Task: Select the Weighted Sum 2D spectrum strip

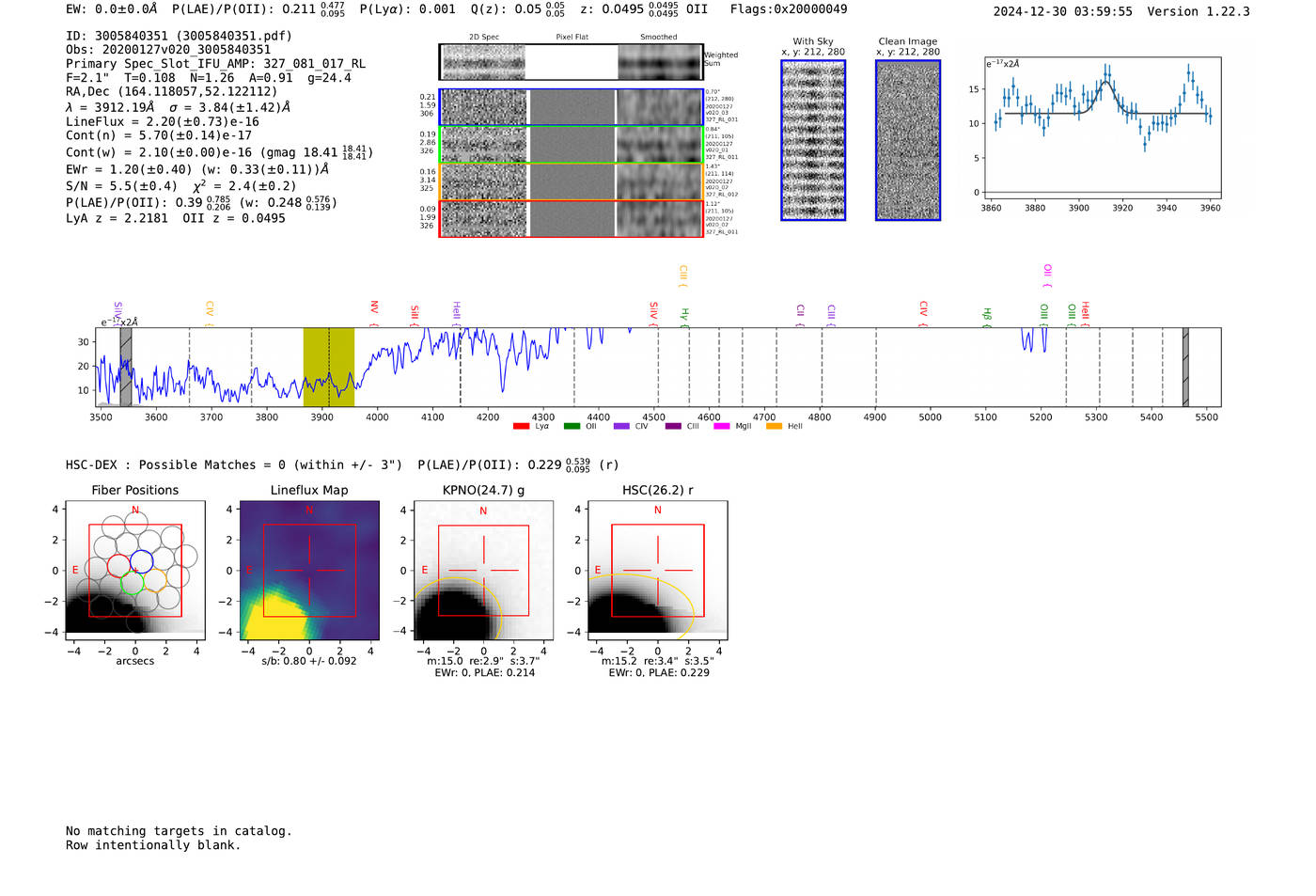Action: (x=571, y=62)
